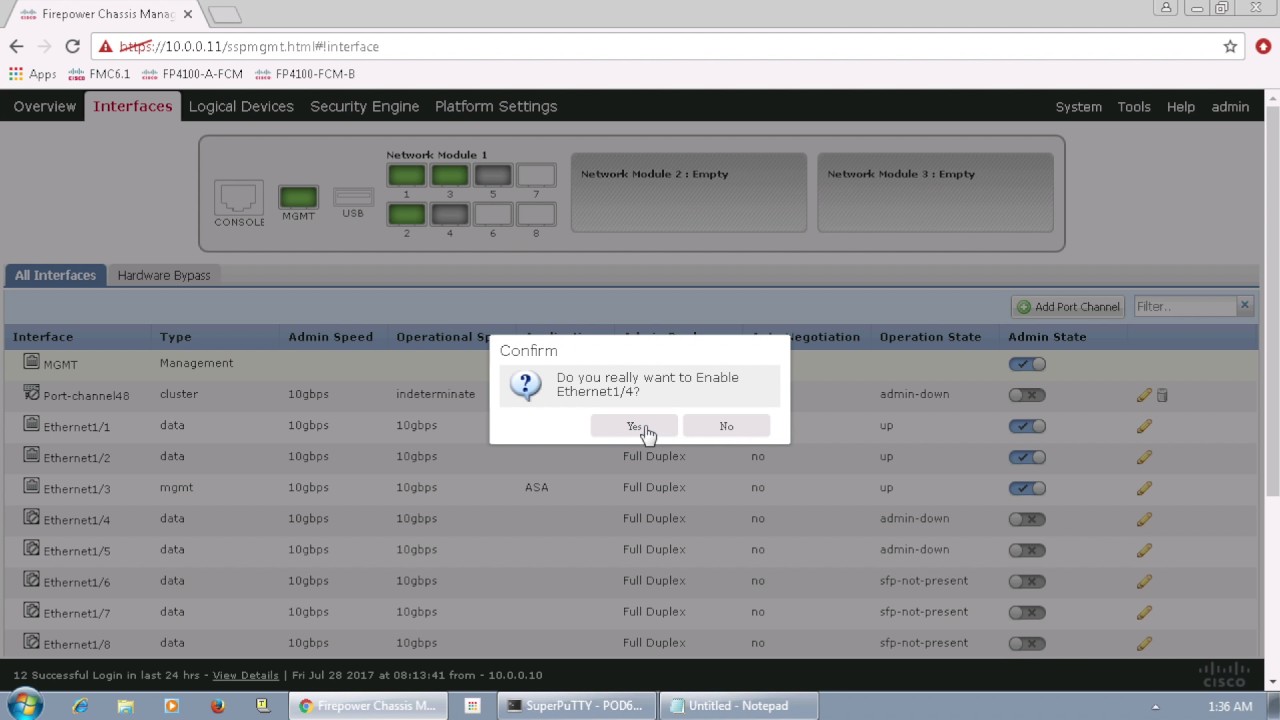
Task: Edit Ethernet1/5 with pencil icon
Action: [x=1144, y=550]
